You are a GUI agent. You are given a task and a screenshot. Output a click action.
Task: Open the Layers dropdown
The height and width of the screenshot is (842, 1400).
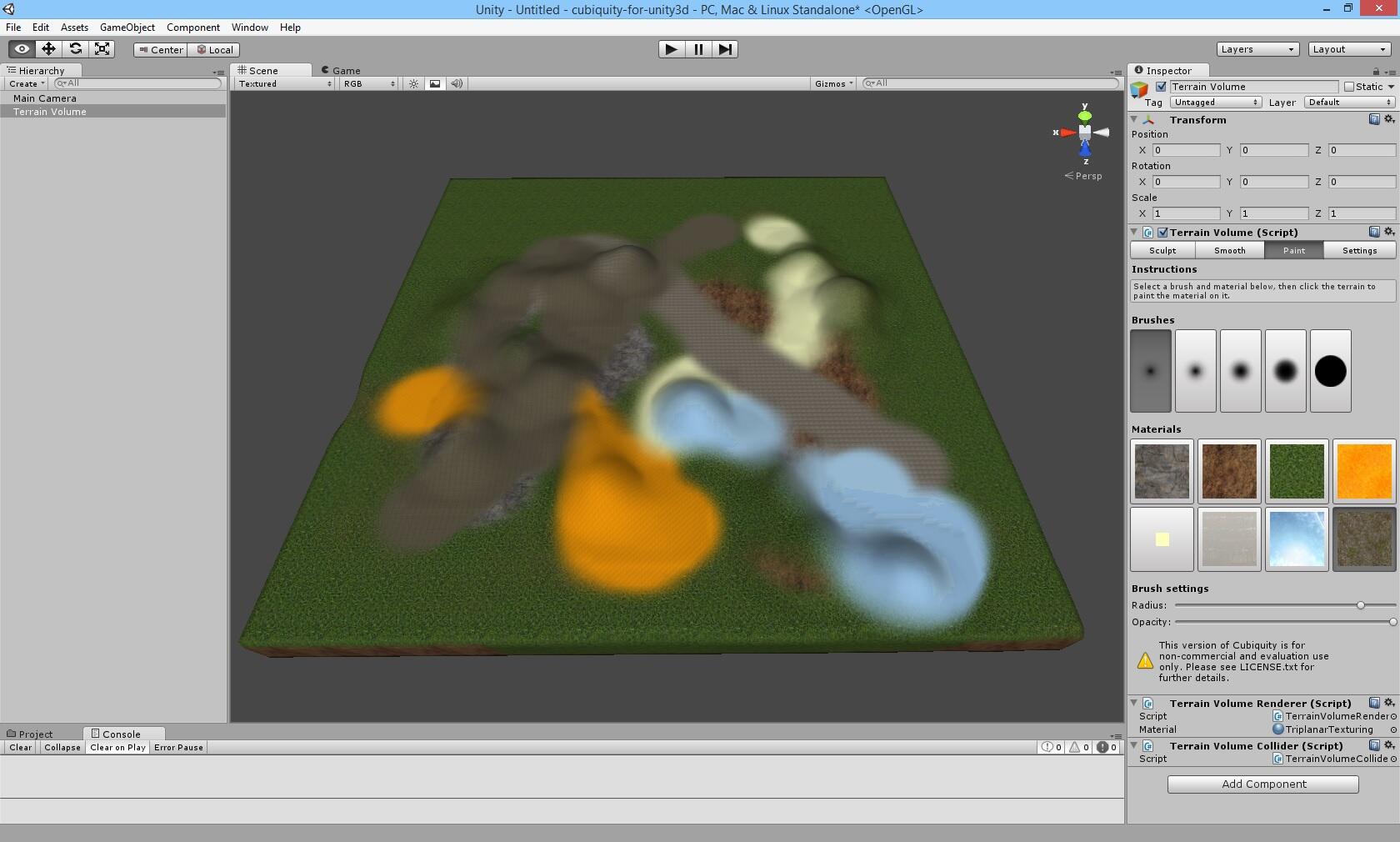1257,49
